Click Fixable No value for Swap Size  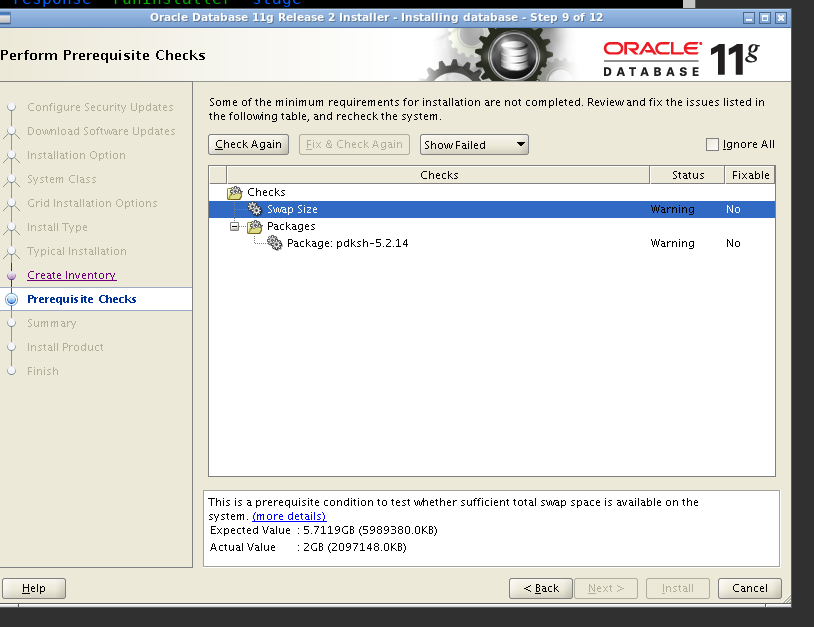[733, 209]
